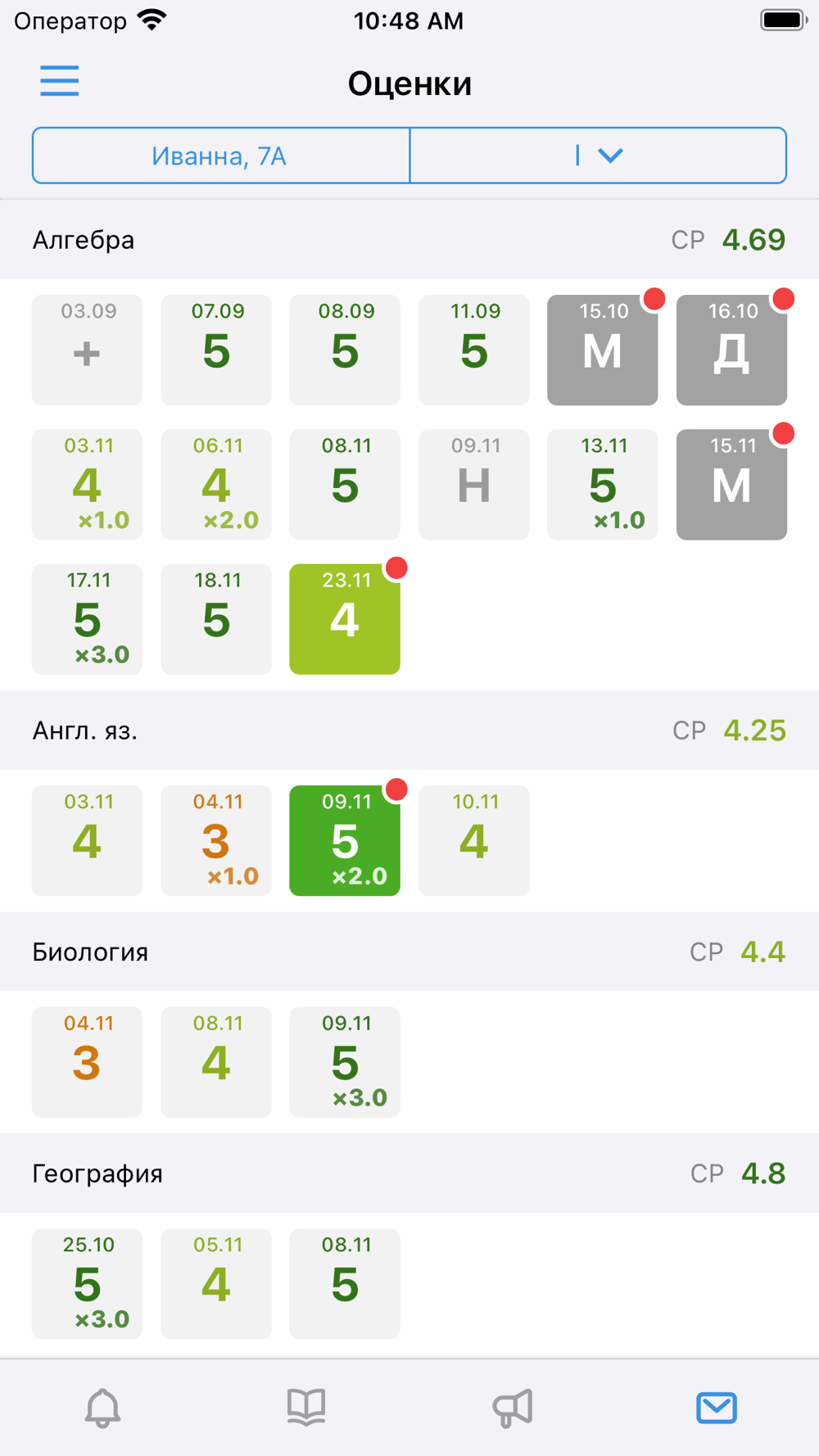Open the diary book tab
This screenshot has width=819, height=1456.
306,1408
